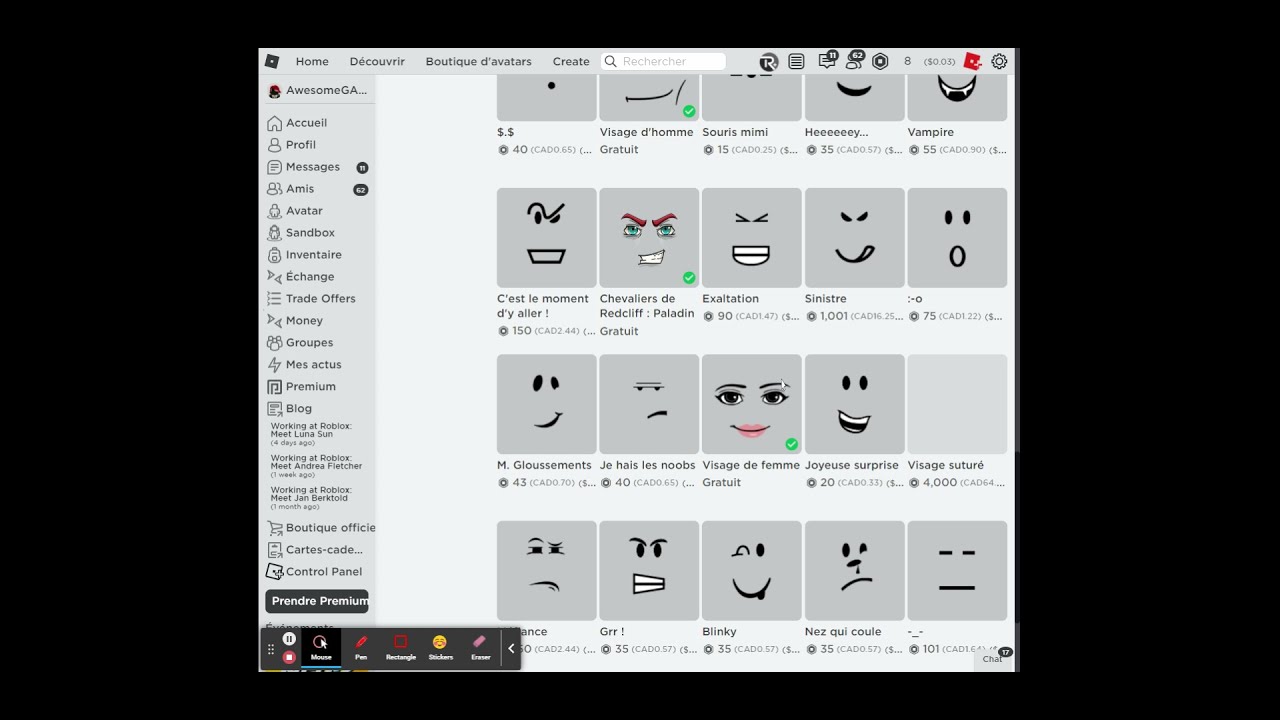Click the Robux hexagon icon in the top bar
The height and width of the screenshot is (720, 1280).
[x=880, y=61]
